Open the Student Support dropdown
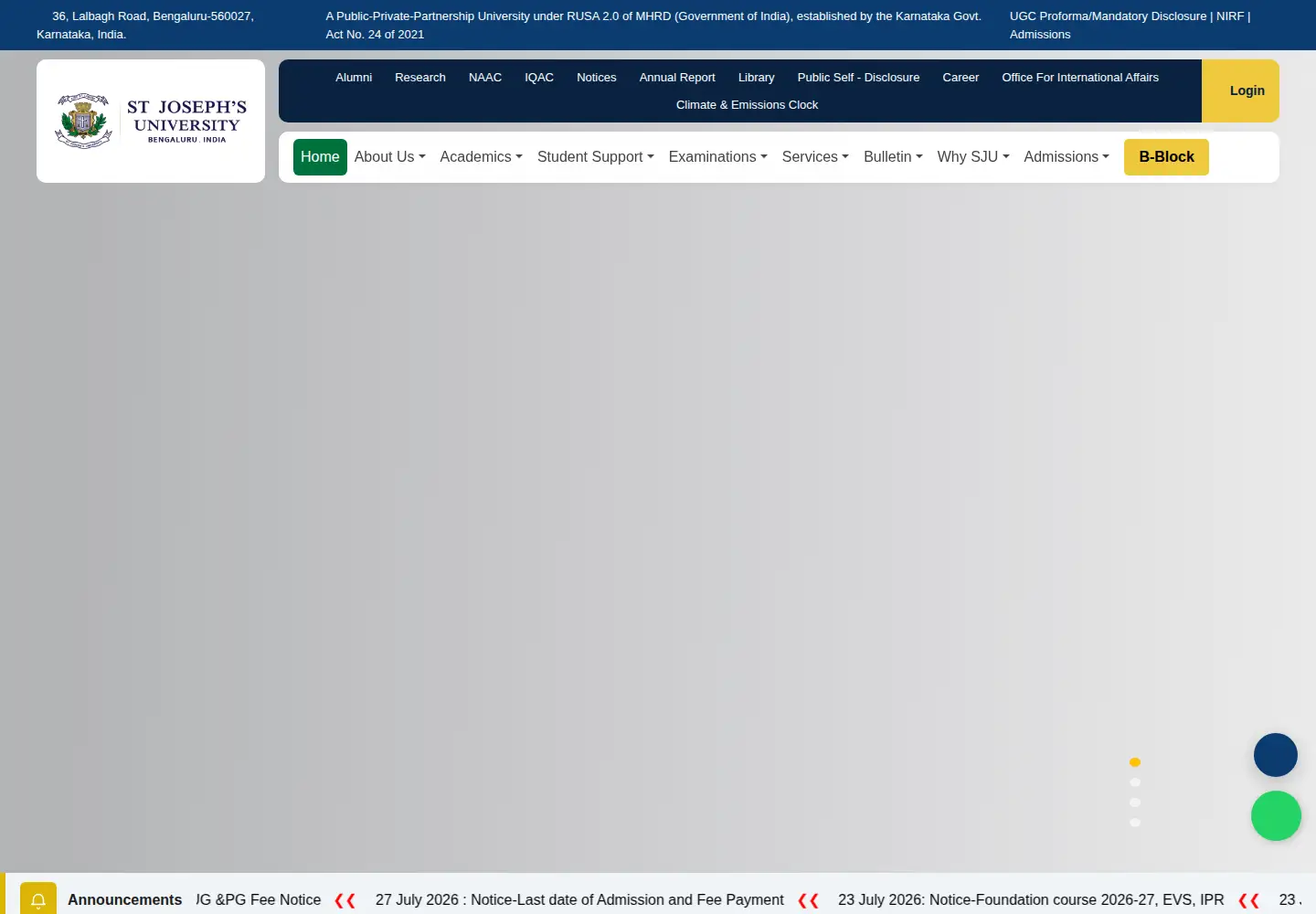Image resolution: width=1316 pixels, height=914 pixels. [596, 157]
